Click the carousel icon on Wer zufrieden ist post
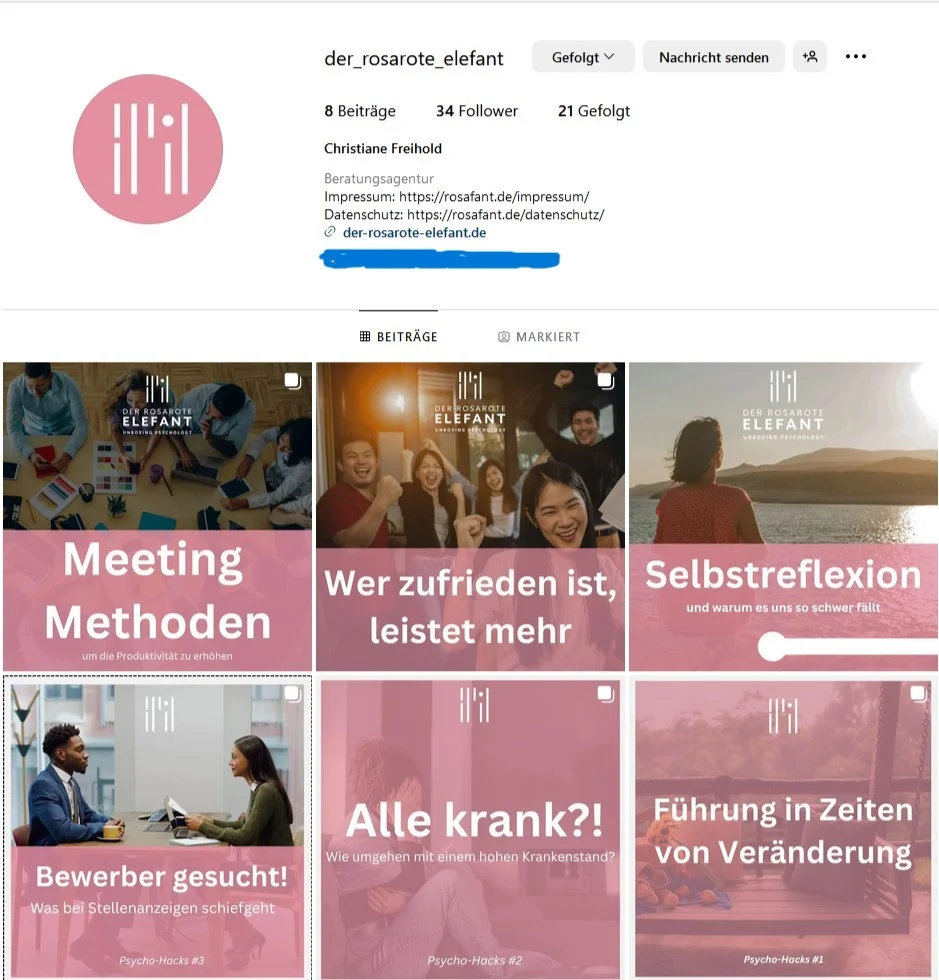The height and width of the screenshot is (980, 939). pos(605,380)
